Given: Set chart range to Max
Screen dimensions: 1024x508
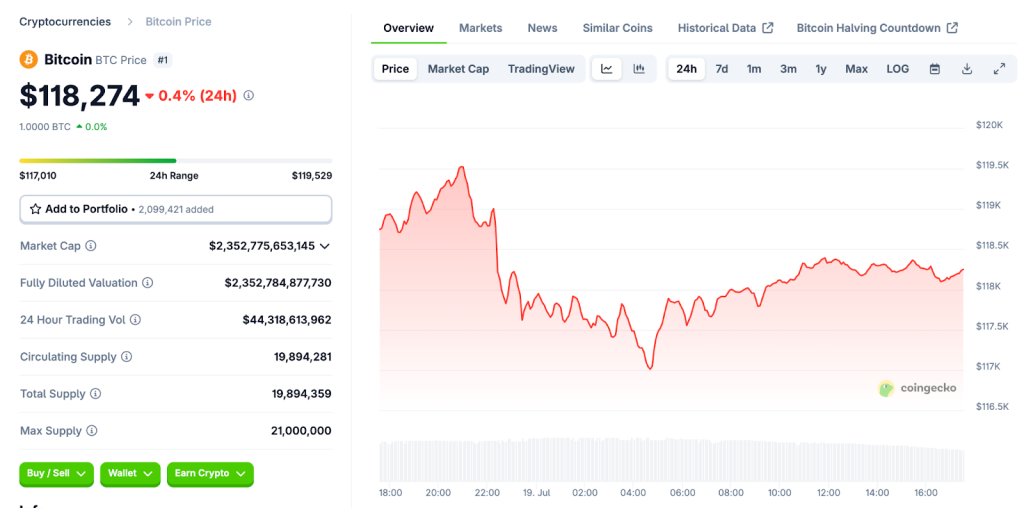Looking at the screenshot, I should 856,69.
